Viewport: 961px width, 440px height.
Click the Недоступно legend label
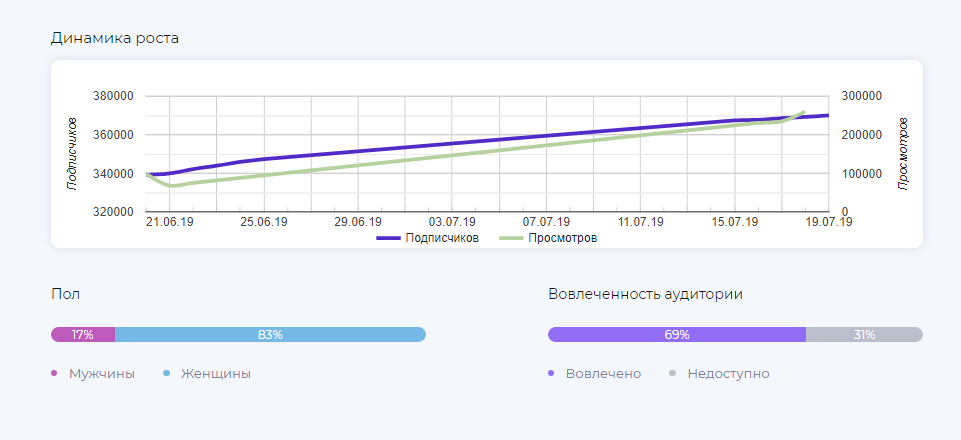point(729,374)
